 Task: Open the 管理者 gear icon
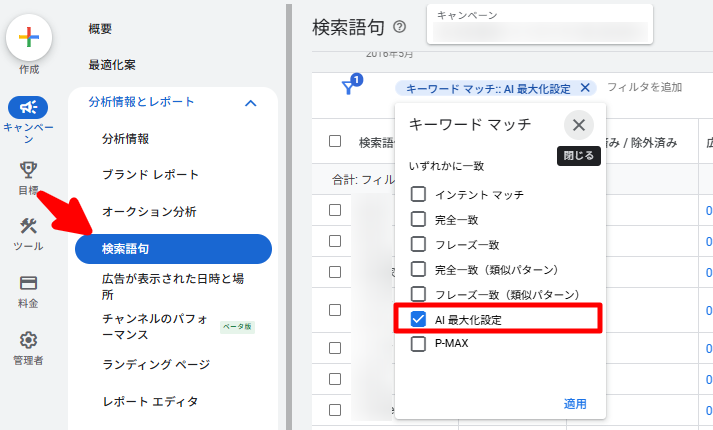tap(29, 340)
